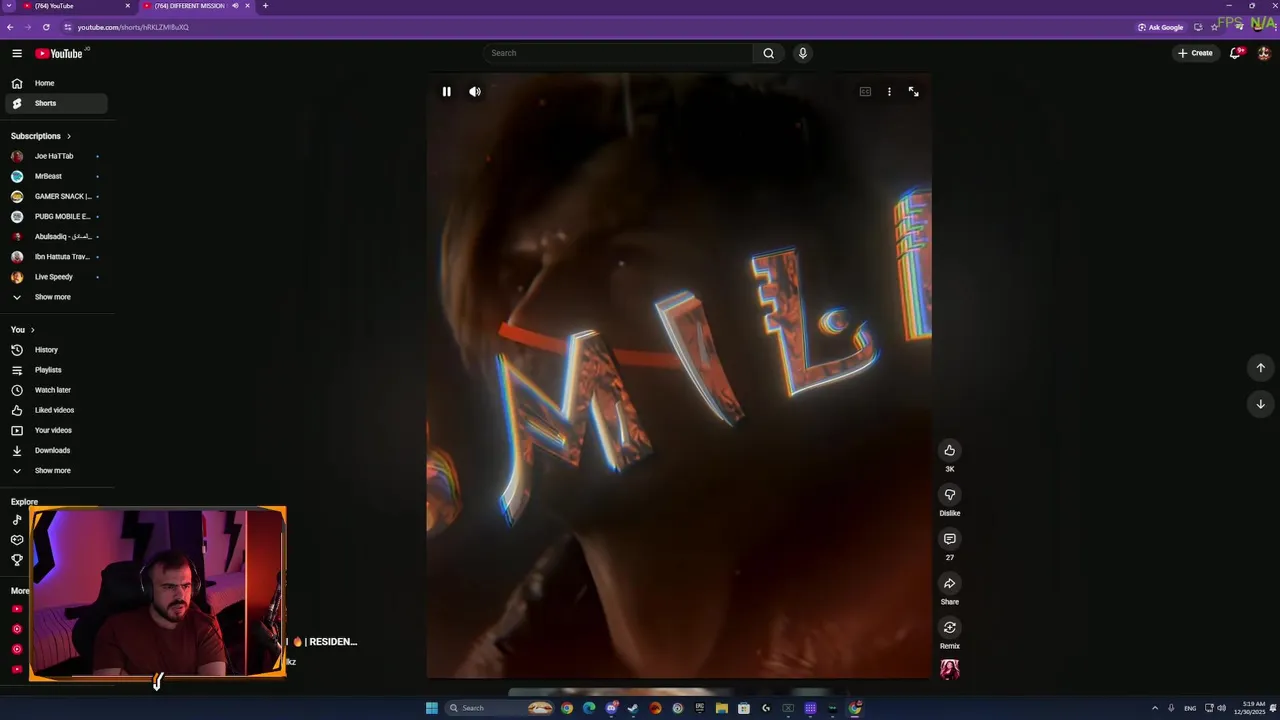The width and height of the screenshot is (1280, 720).
Task: Open Watch later in the sidebar
Action: click(x=56, y=390)
